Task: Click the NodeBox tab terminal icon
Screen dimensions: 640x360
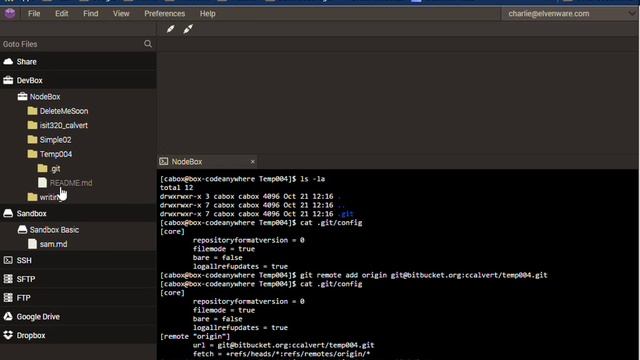Action: pyautogui.click(x=164, y=162)
